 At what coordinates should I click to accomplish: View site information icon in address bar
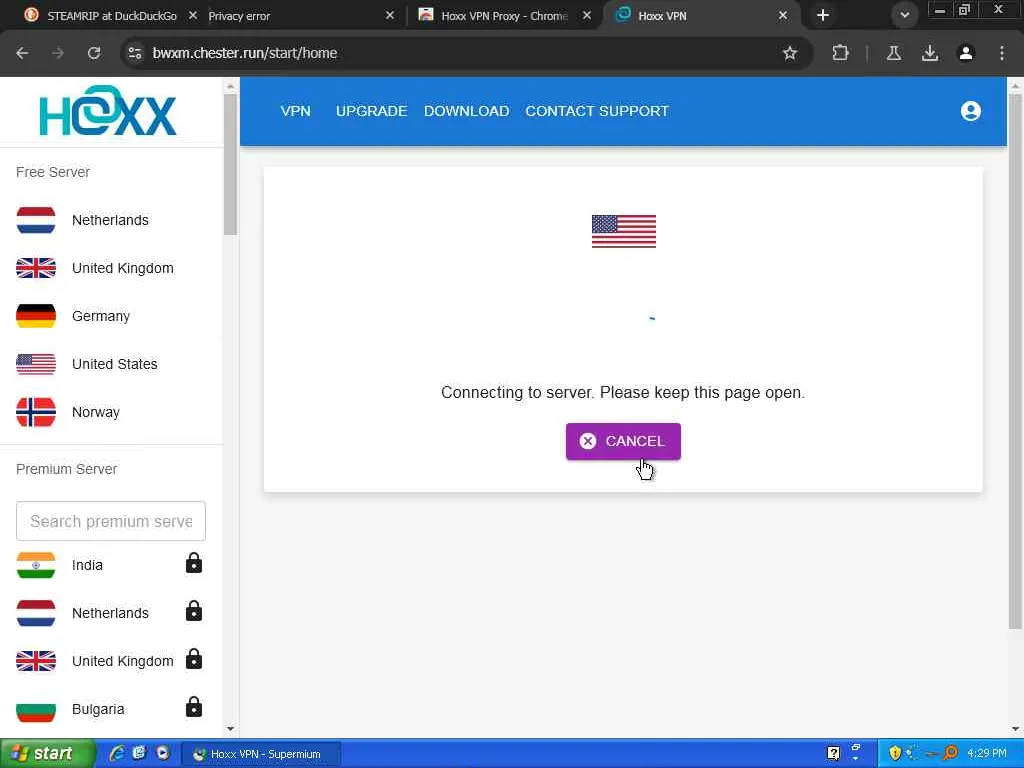[x=135, y=53]
